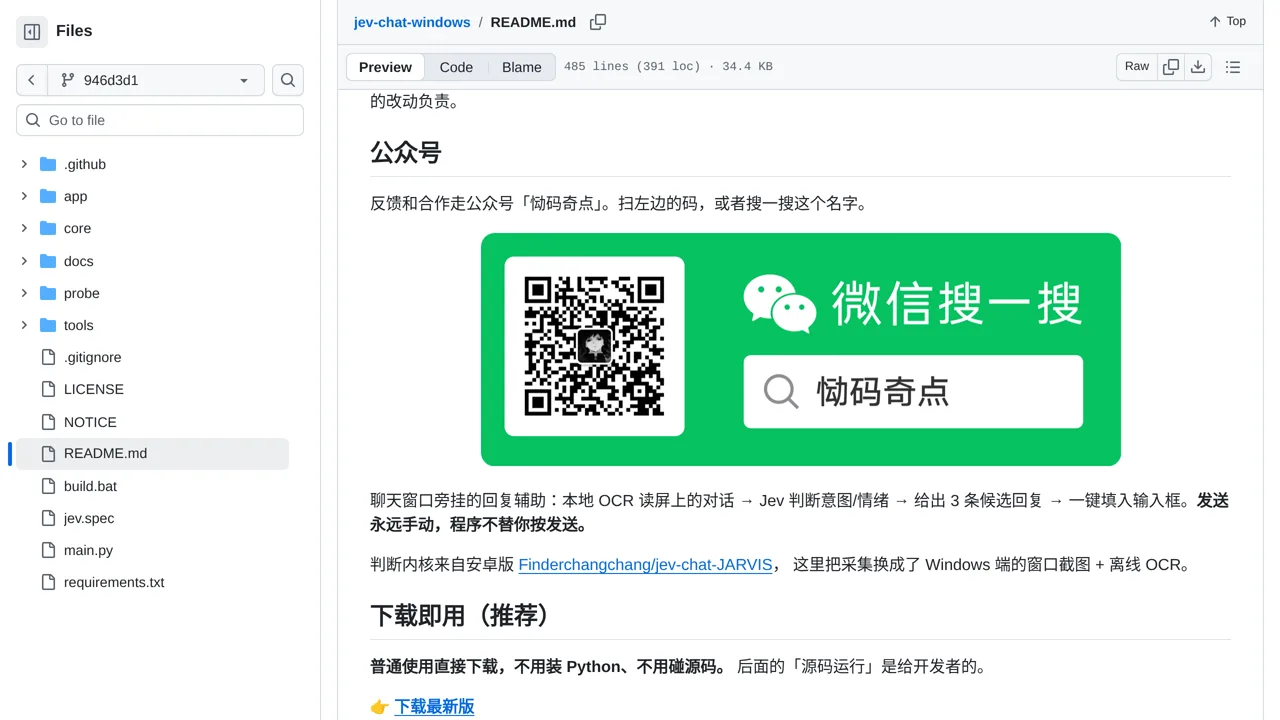The width and height of the screenshot is (1280, 720).
Task: Expand the core folder chevron
Action: (x=24, y=228)
